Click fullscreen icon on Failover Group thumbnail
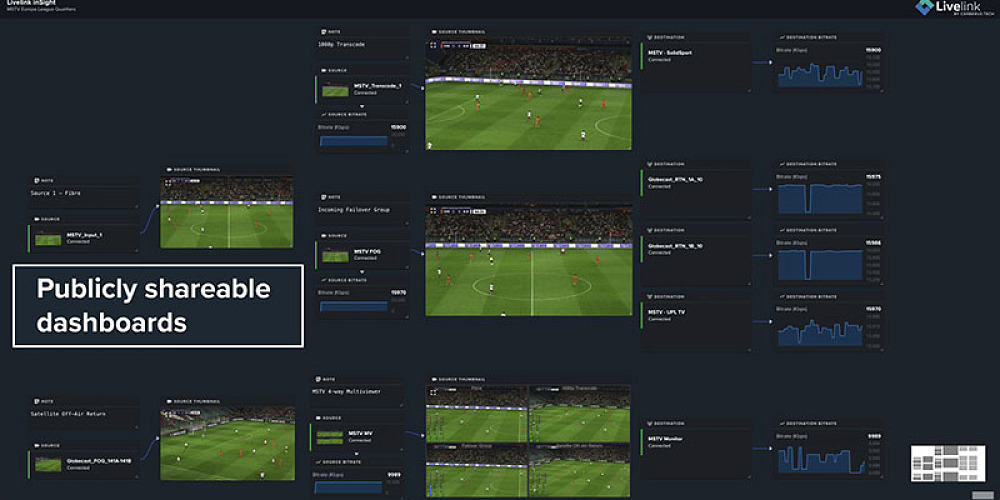Screen dimensions: 1000x500 click(x=433, y=210)
